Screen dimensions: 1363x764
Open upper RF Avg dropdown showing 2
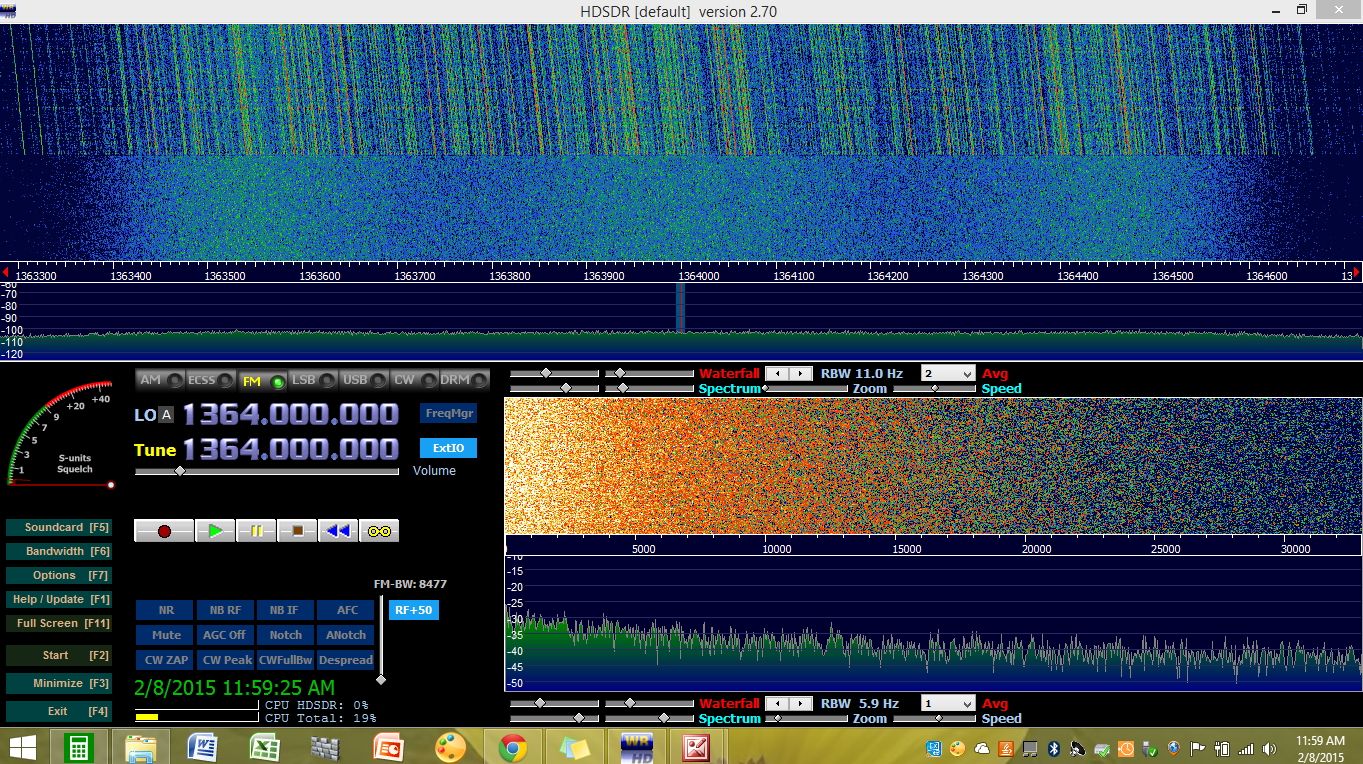coord(947,373)
